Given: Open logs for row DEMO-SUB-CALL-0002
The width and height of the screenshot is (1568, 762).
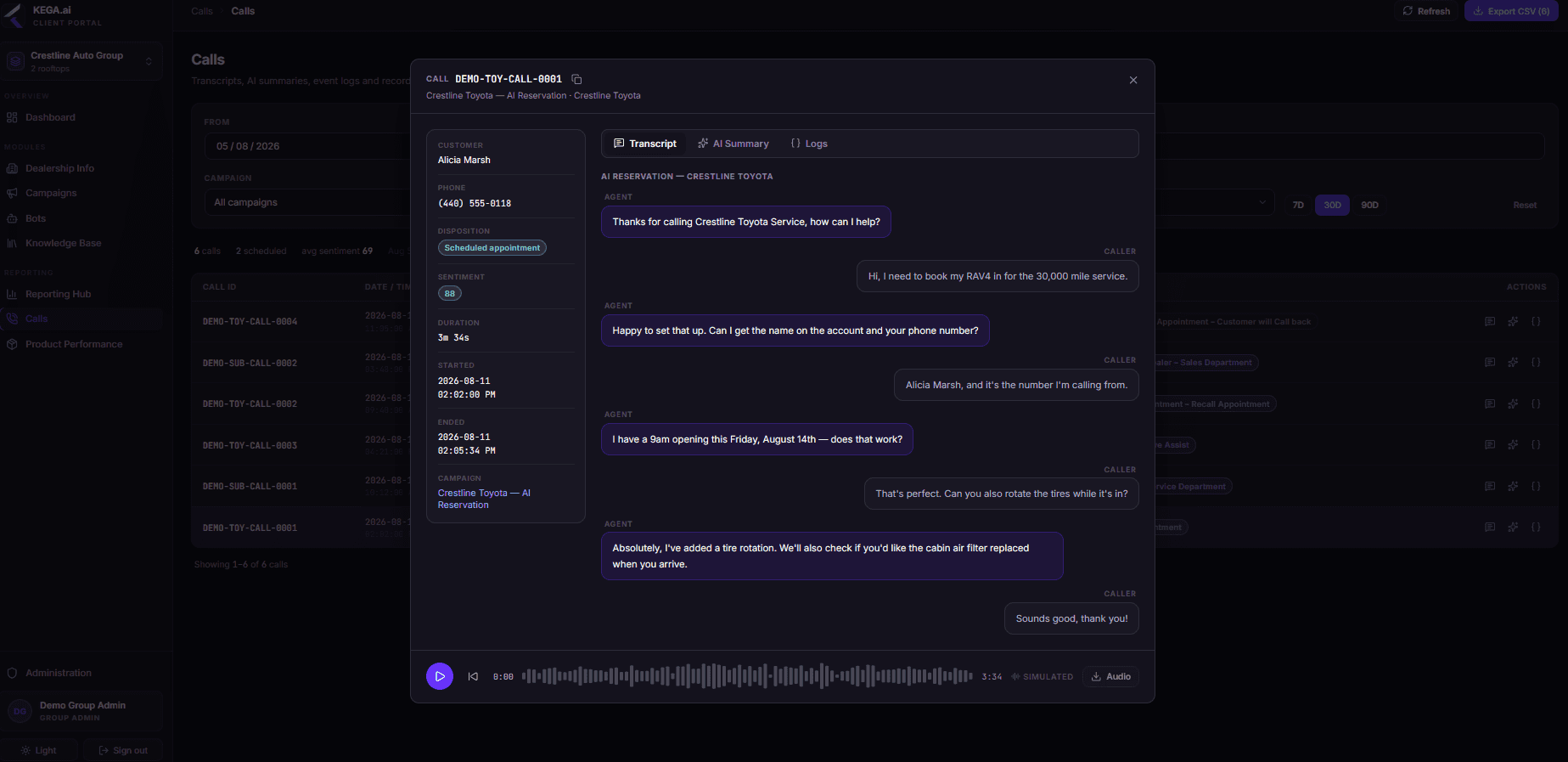Looking at the screenshot, I should point(1536,363).
